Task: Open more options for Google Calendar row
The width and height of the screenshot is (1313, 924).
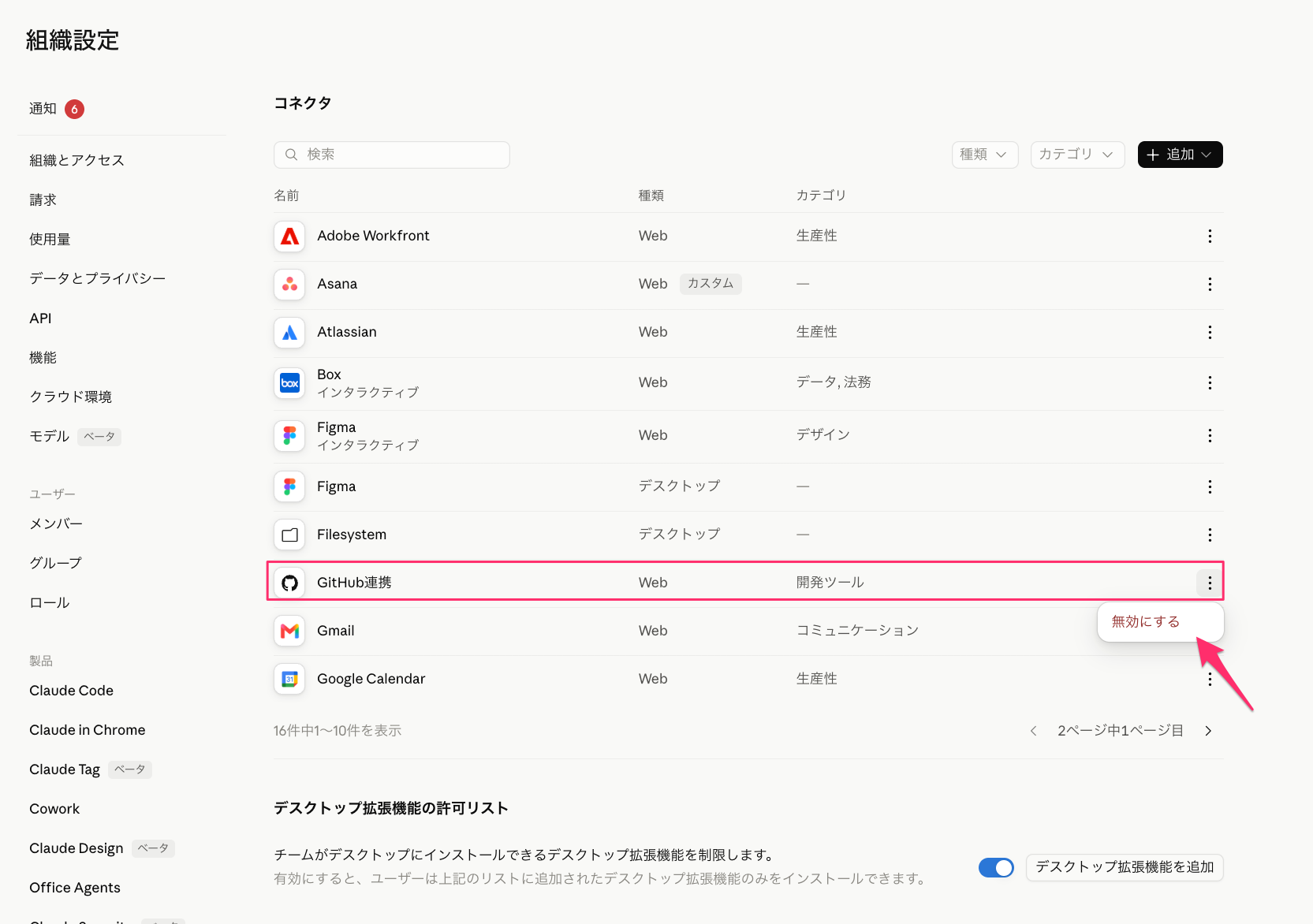Action: (x=1210, y=680)
